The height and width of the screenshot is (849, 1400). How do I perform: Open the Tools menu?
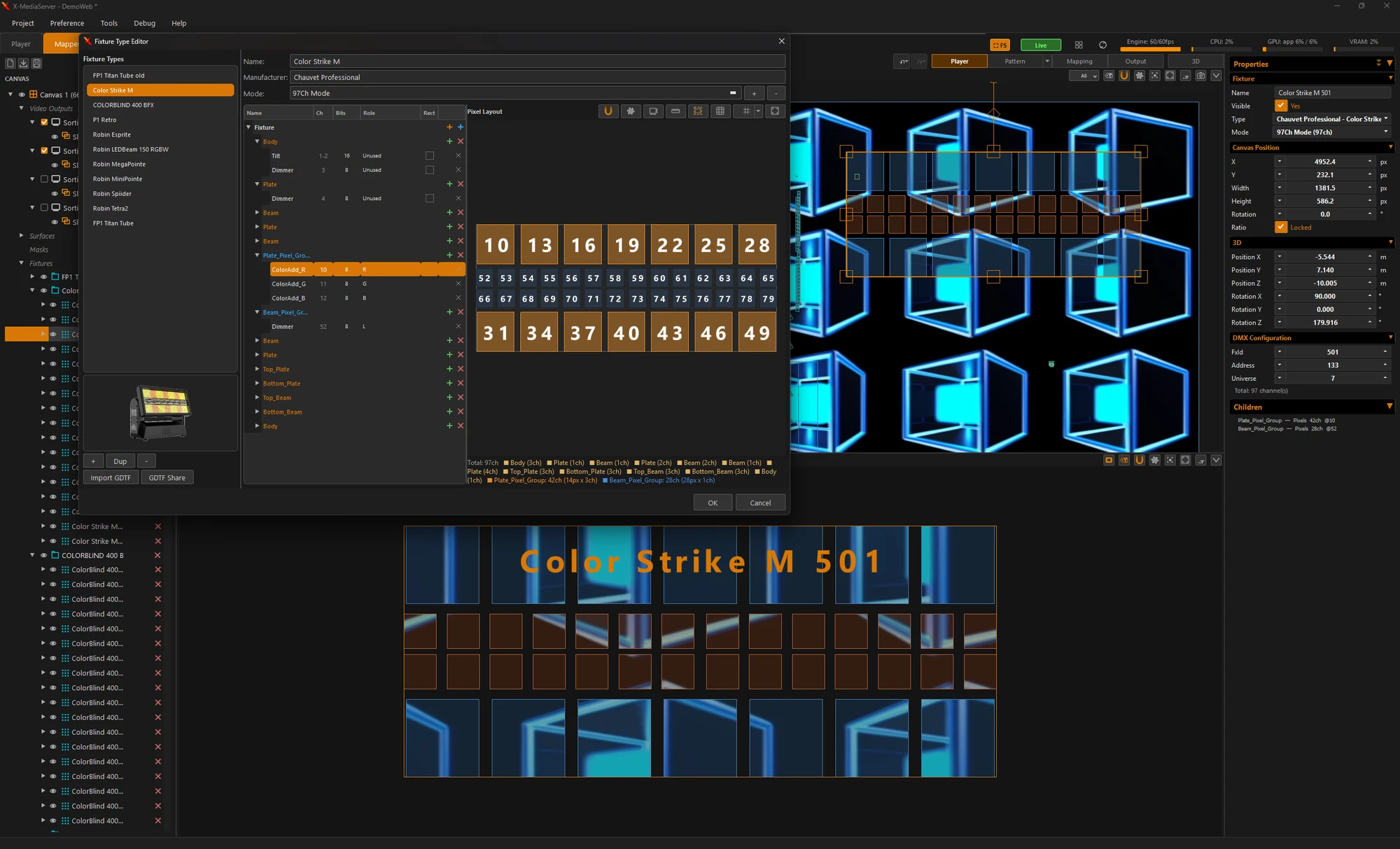pos(109,23)
